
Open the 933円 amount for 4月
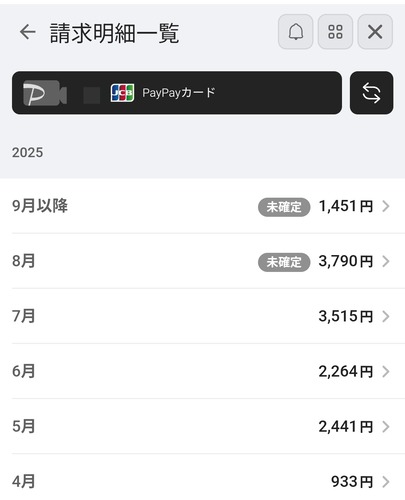(352, 481)
